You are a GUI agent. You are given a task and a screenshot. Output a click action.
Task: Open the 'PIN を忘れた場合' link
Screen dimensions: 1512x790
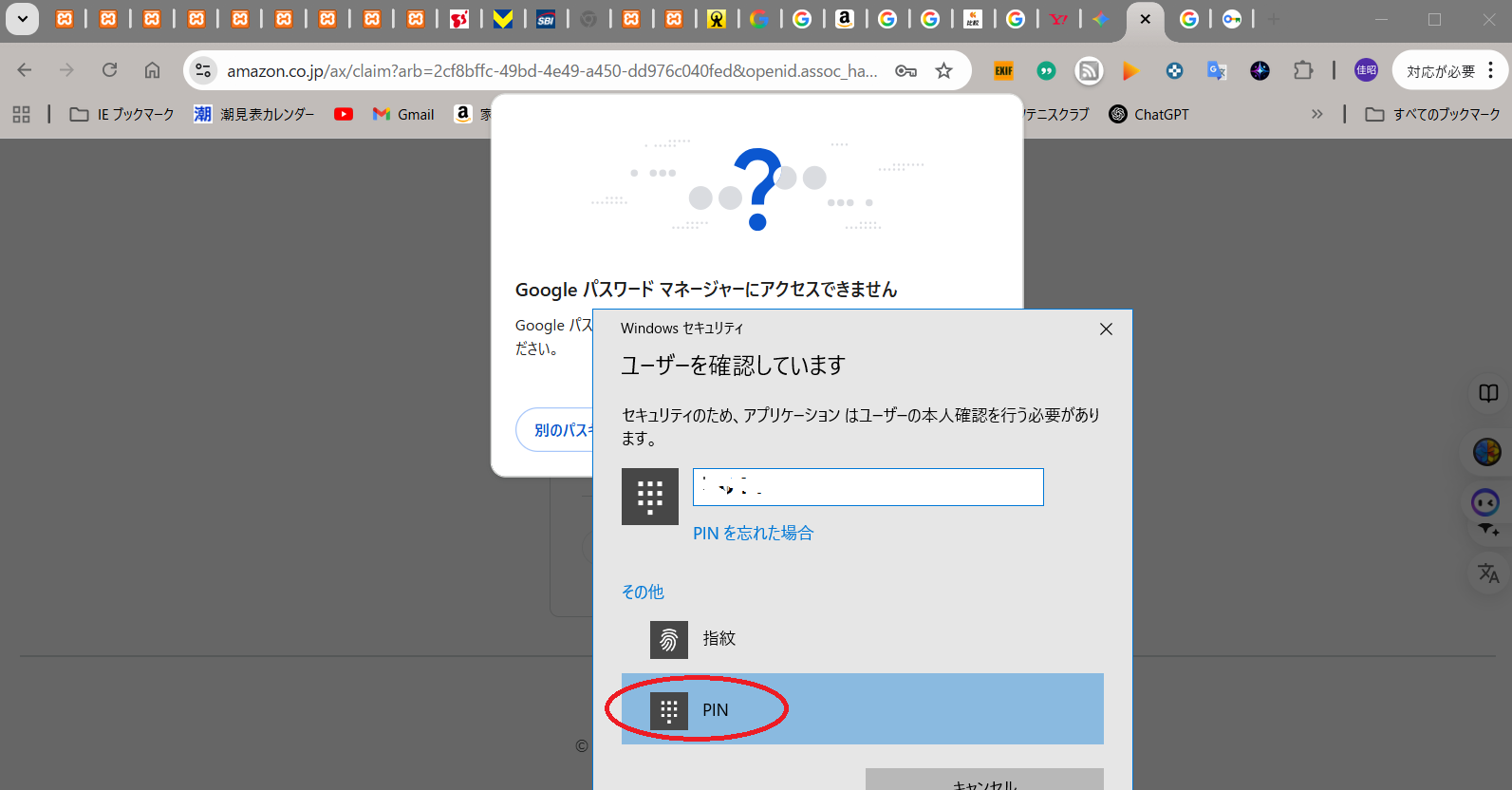[753, 534]
